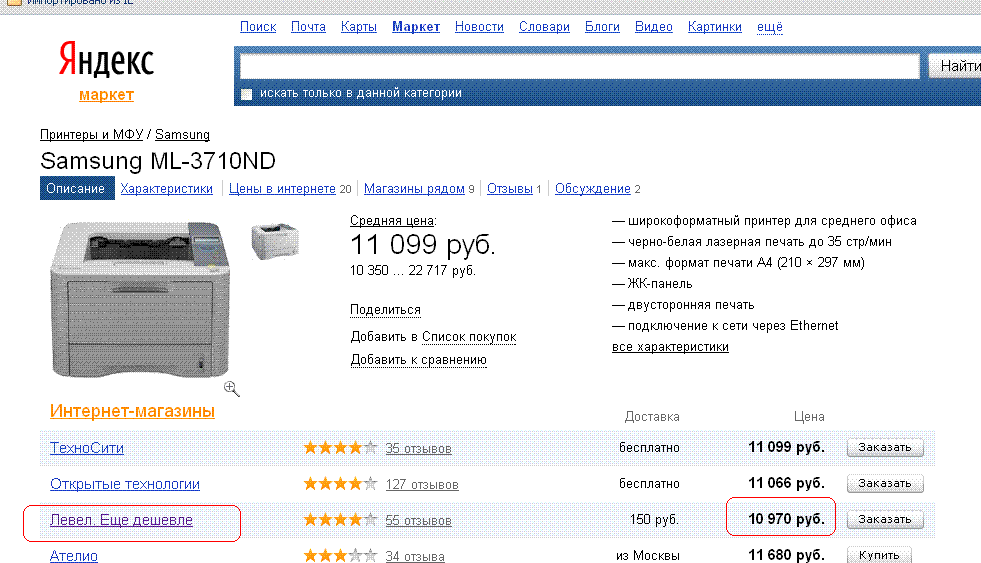Click 'Добавить к сравнению' link

click(x=418, y=360)
